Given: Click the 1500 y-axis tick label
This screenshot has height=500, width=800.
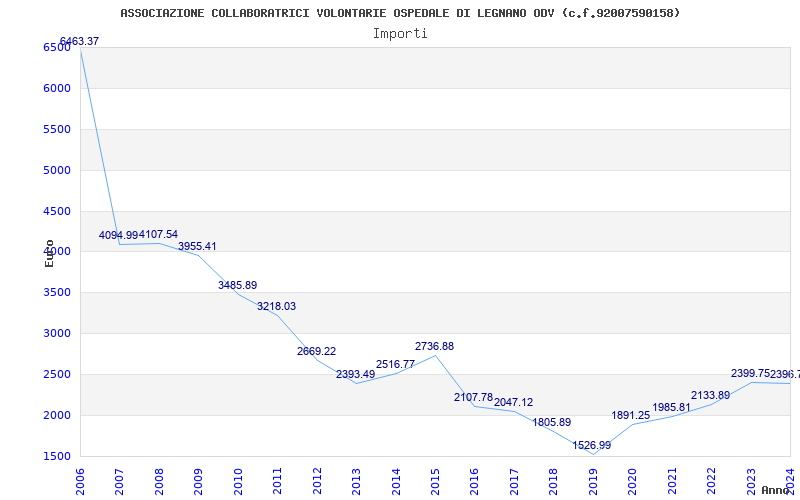Looking at the screenshot, I should (57, 457).
